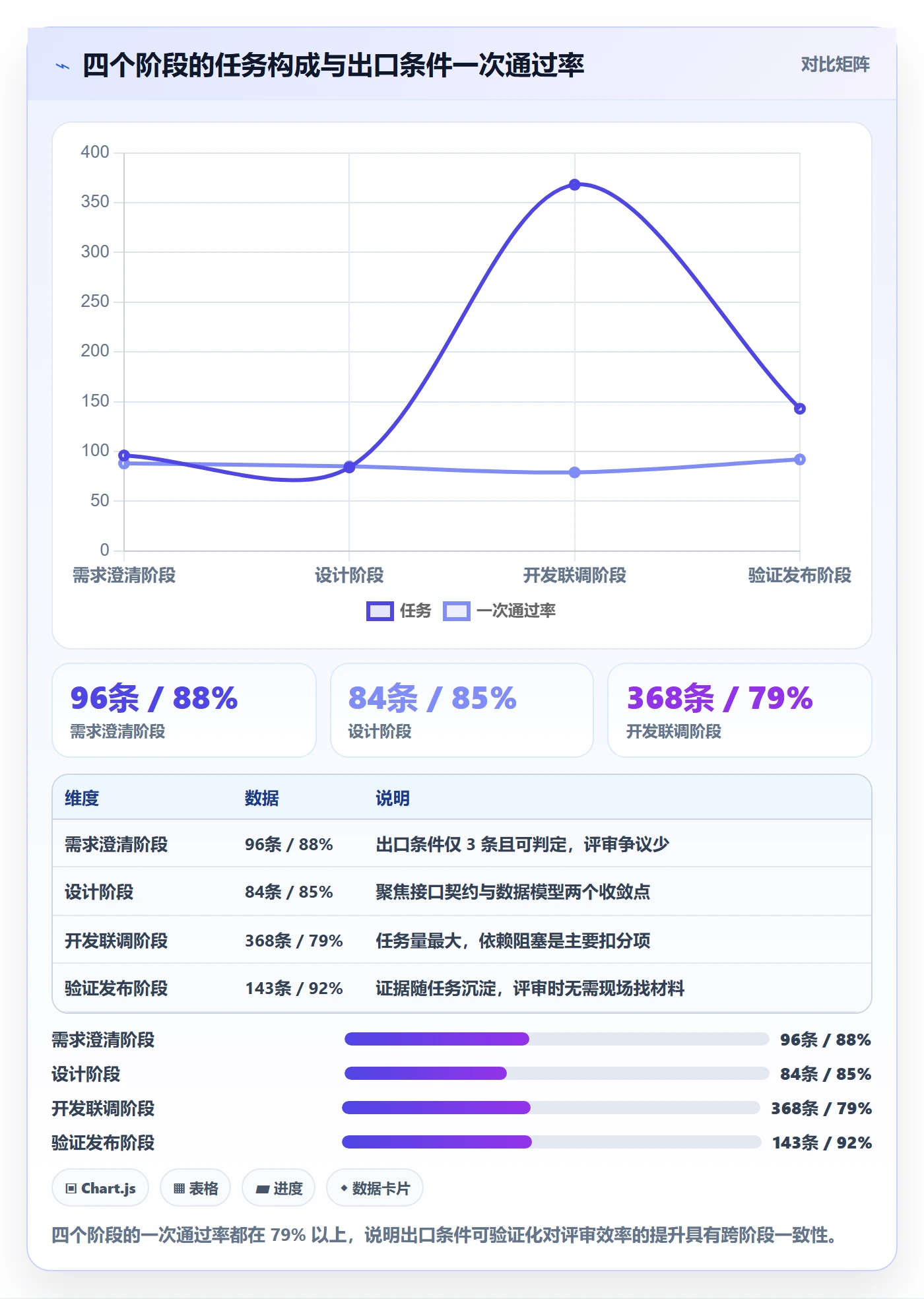Select the 进度 chip
This screenshot has height=1299, width=924.
279,1188
